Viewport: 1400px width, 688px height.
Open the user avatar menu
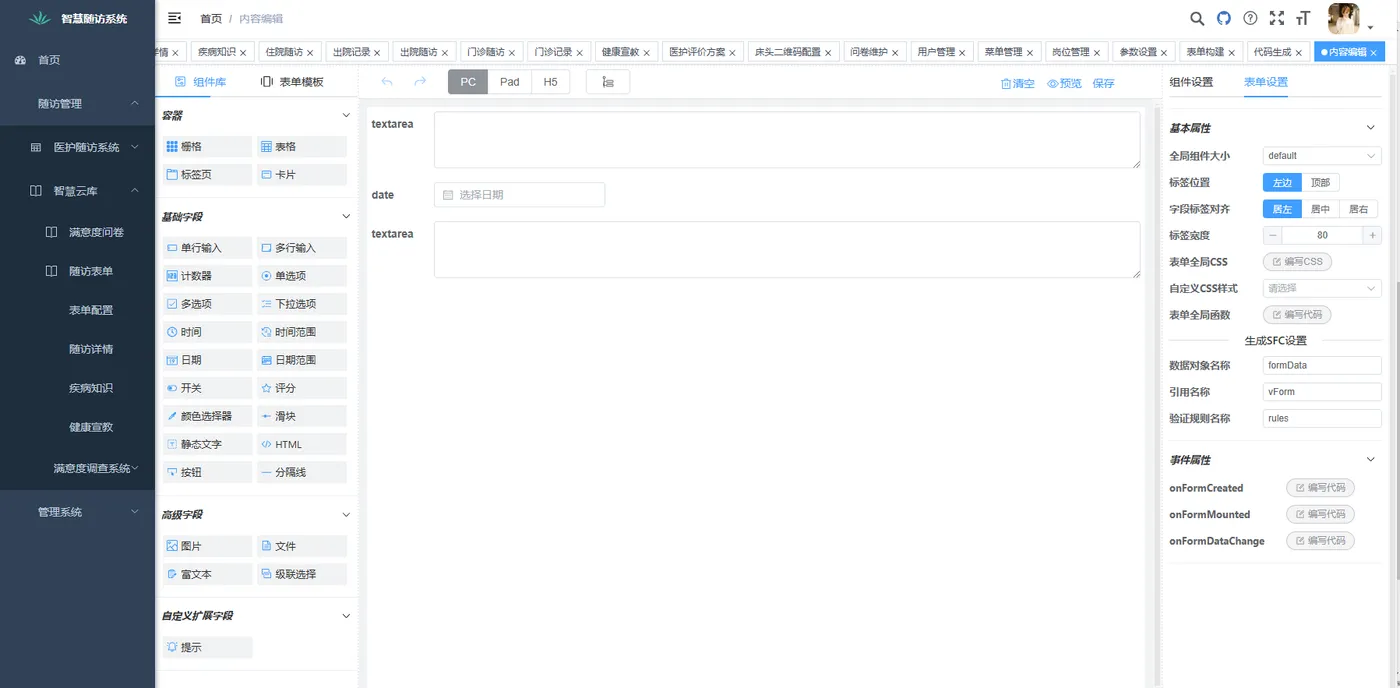coord(1343,18)
